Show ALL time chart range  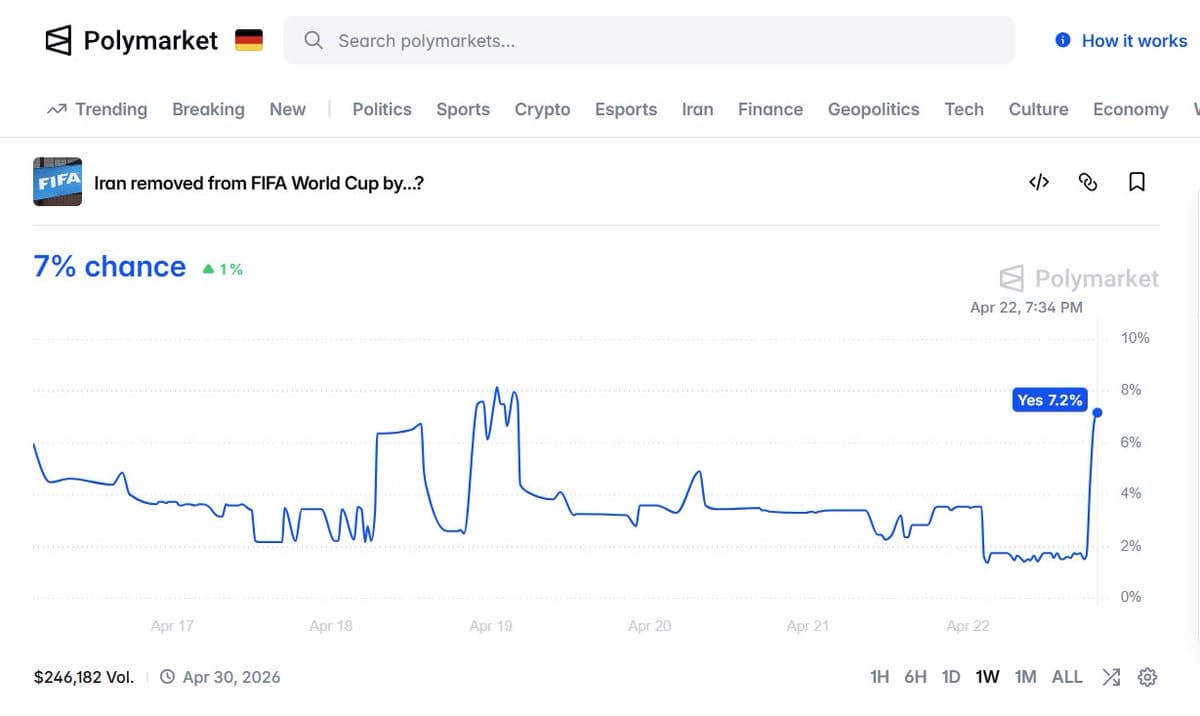click(x=1067, y=677)
